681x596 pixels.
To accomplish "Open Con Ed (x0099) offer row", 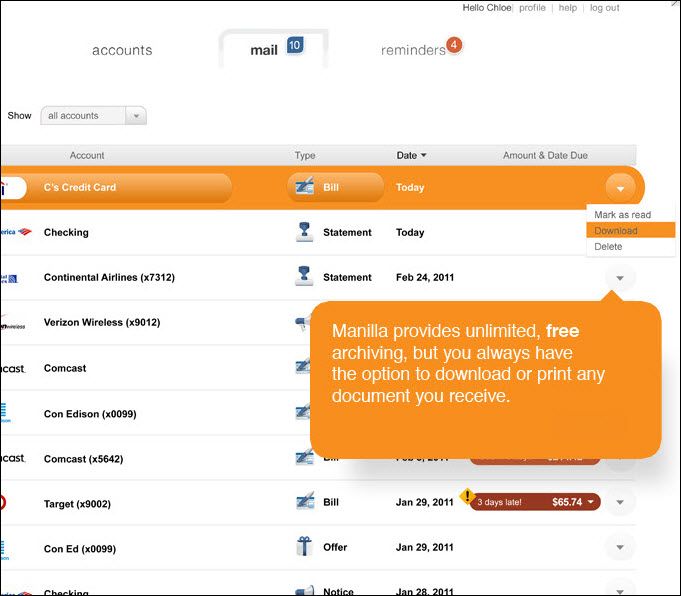I will tap(318, 548).
